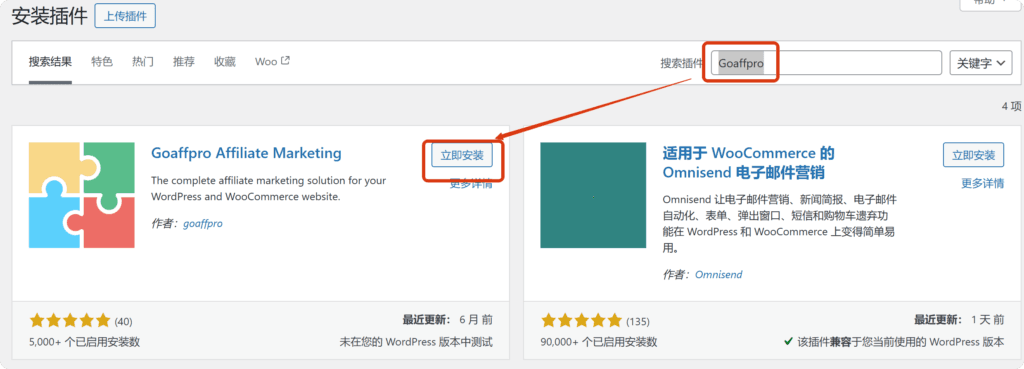Install the Omnisend WooCommerce plugin
This screenshot has height=369, width=1024.
coord(974,155)
